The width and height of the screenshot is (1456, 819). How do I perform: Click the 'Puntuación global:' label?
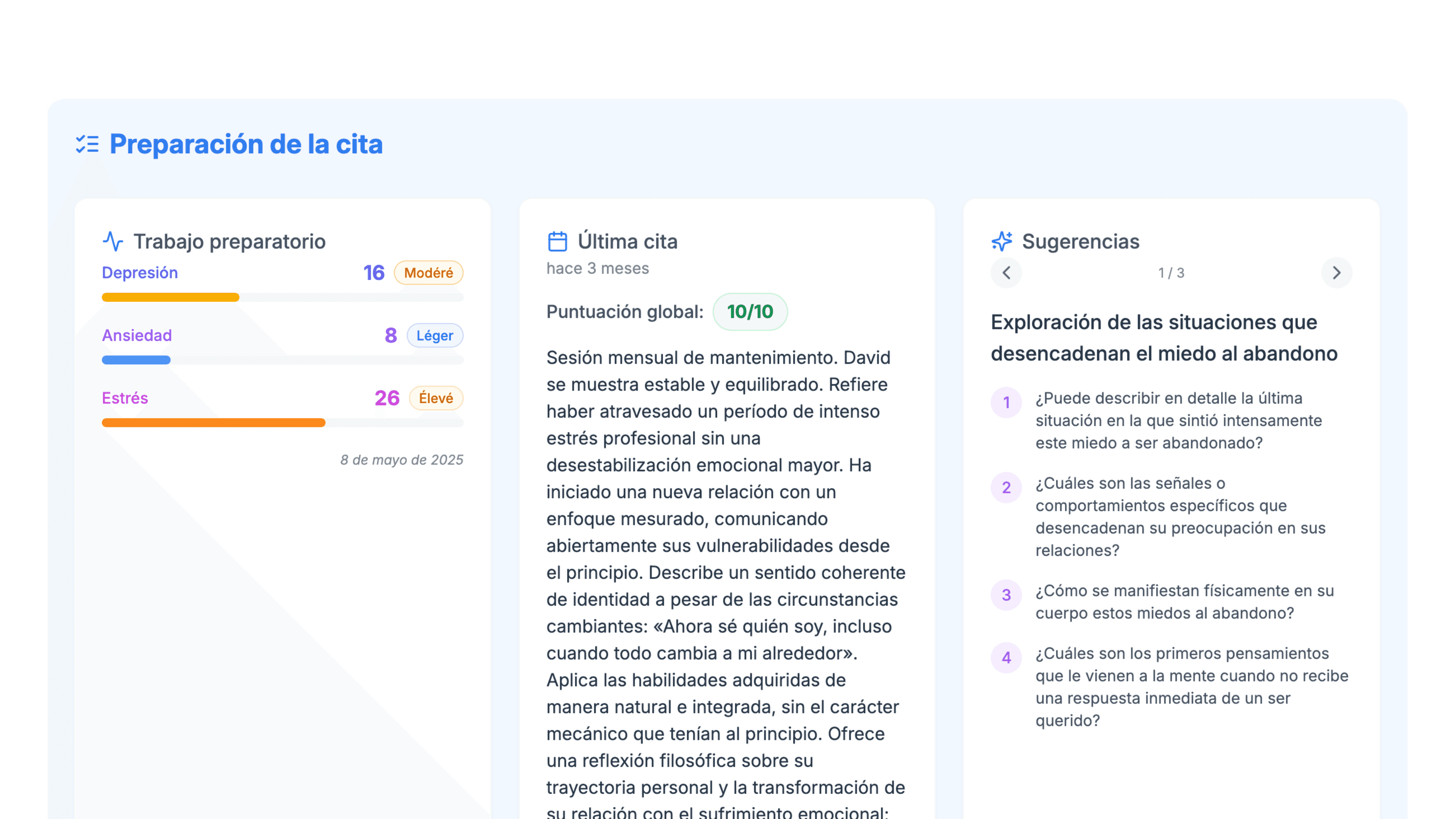(624, 312)
